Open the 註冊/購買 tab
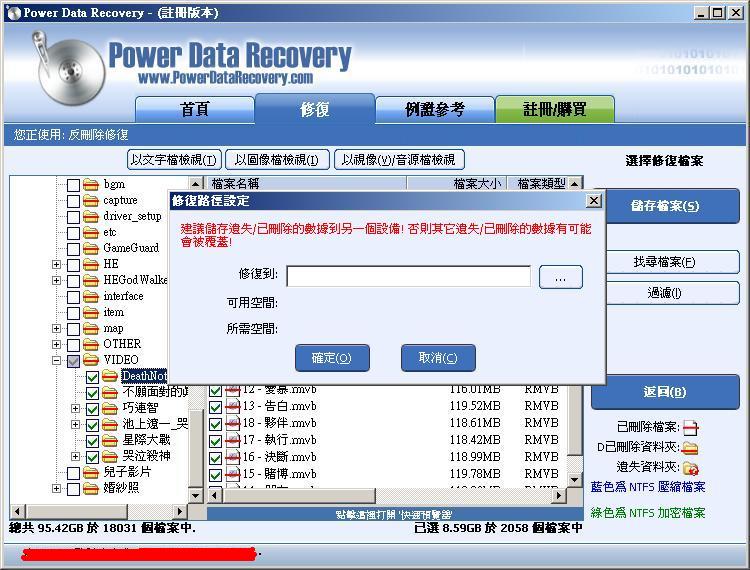The width and height of the screenshot is (750, 570). point(555,110)
